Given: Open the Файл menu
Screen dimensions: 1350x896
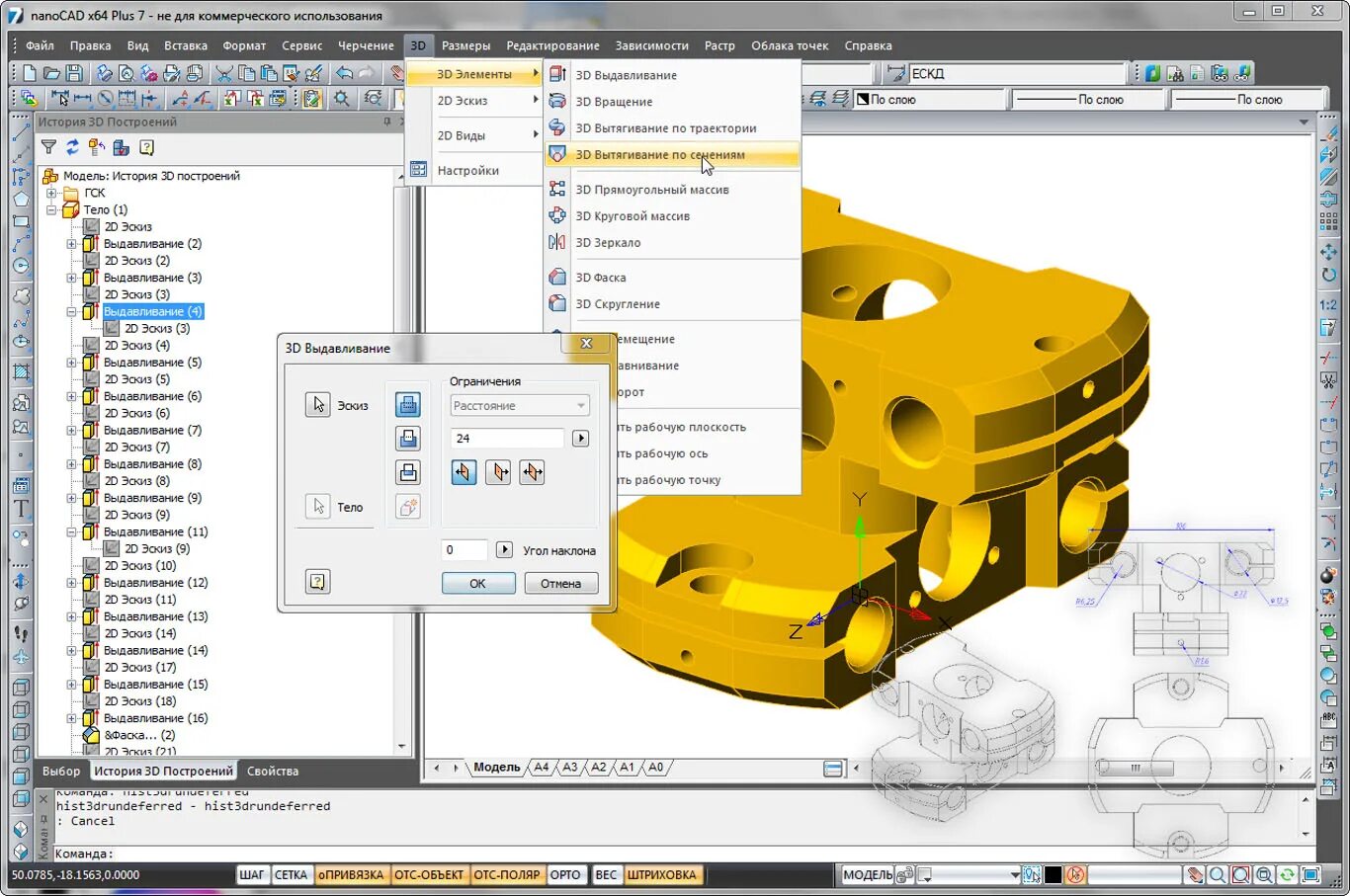Looking at the screenshot, I should point(40,45).
